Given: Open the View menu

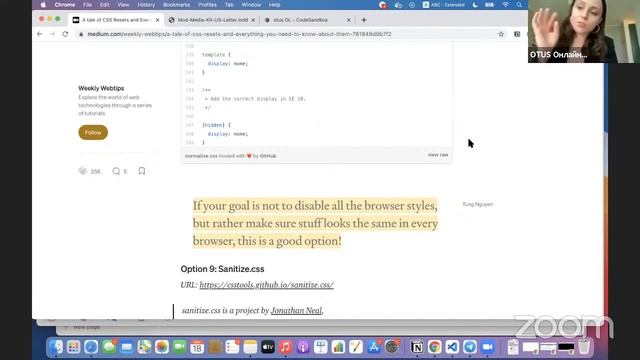Looking at the screenshot, I should 123,5.
